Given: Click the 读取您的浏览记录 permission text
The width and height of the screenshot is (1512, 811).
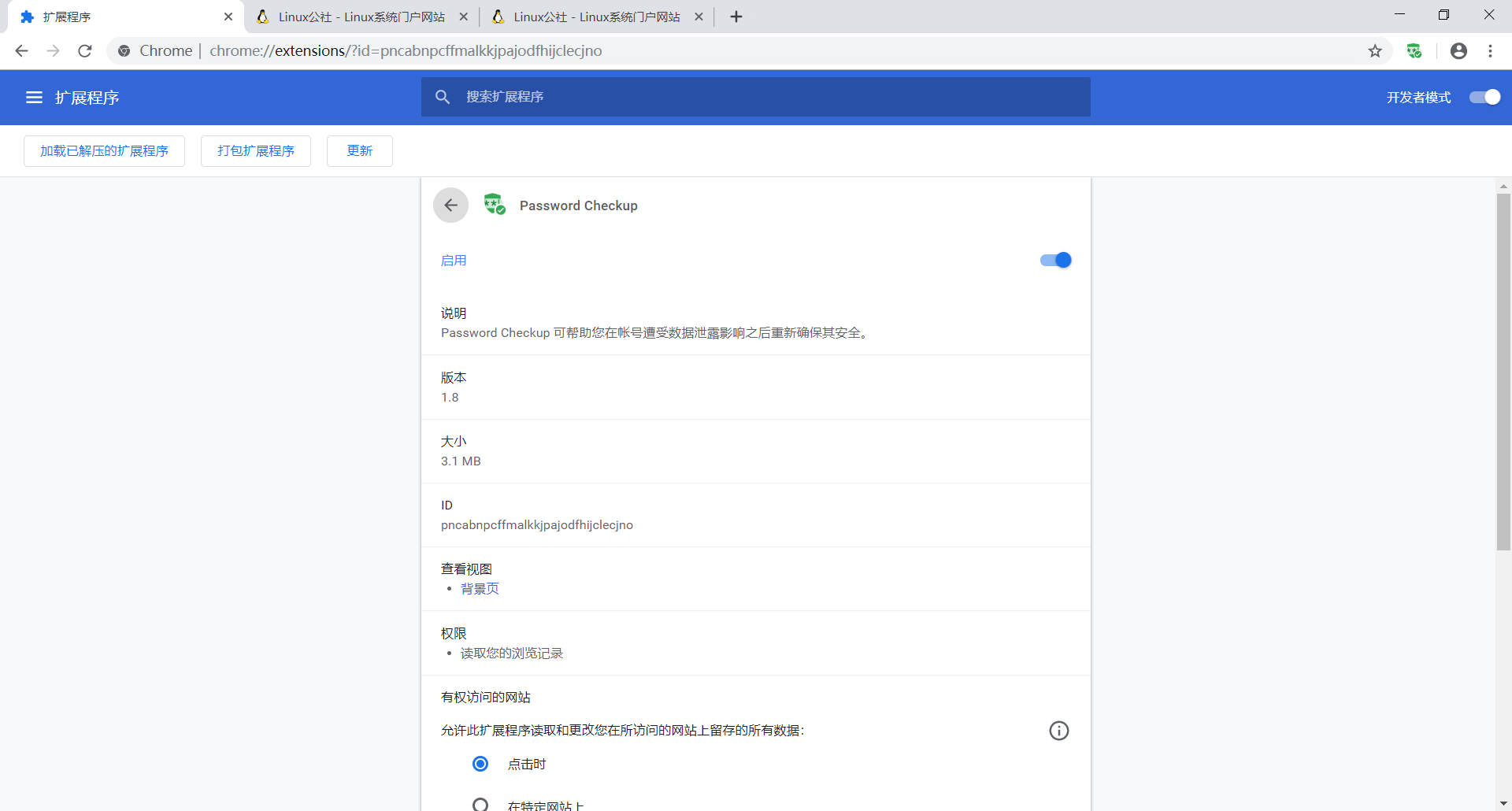Looking at the screenshot, I should (512, 654).
